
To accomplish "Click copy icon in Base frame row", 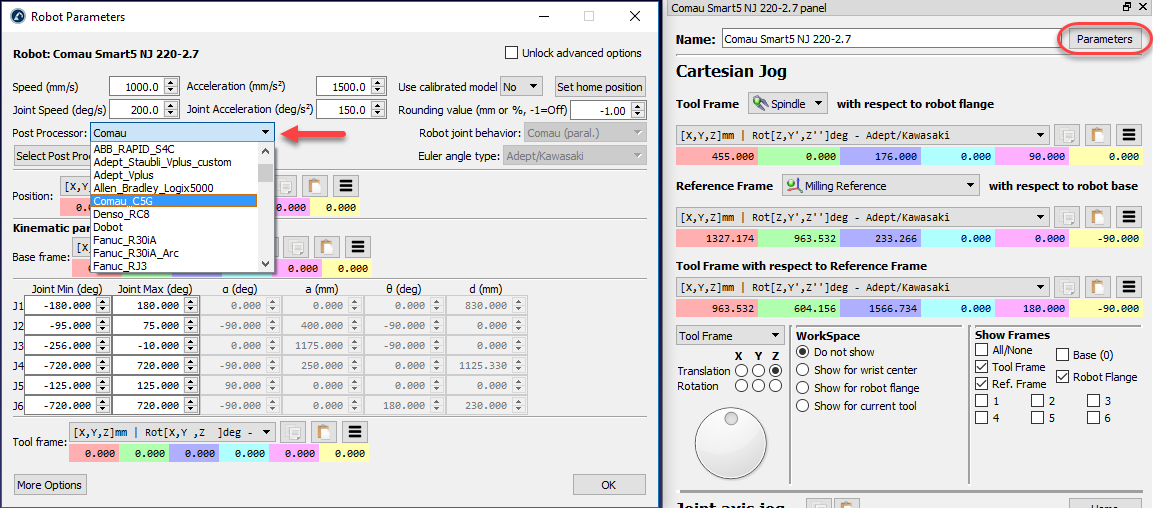I will pyautogui.click(x=294, y=247).
